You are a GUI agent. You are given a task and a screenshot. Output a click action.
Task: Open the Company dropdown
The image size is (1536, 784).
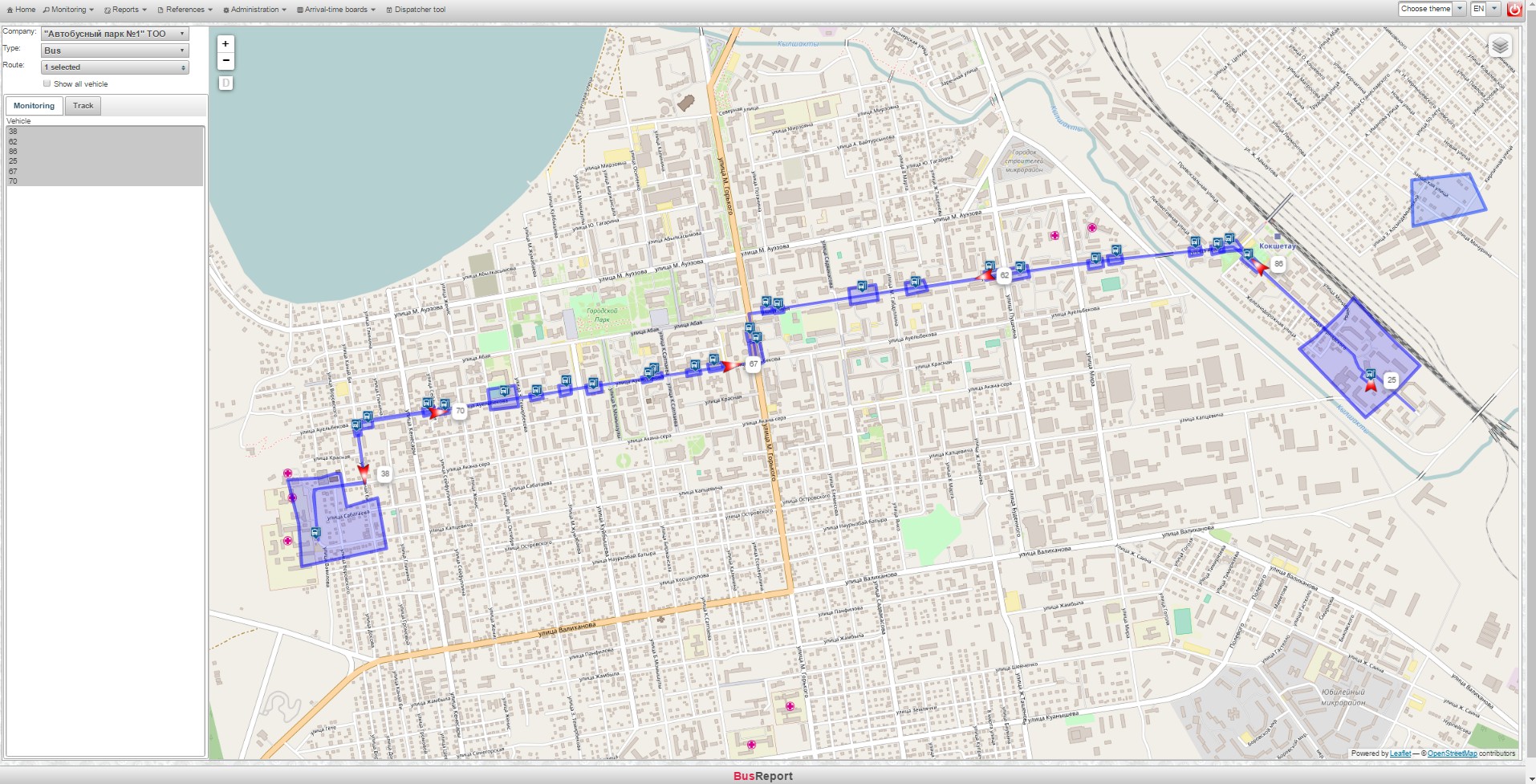pyautogui.click(x=115, y=34)
